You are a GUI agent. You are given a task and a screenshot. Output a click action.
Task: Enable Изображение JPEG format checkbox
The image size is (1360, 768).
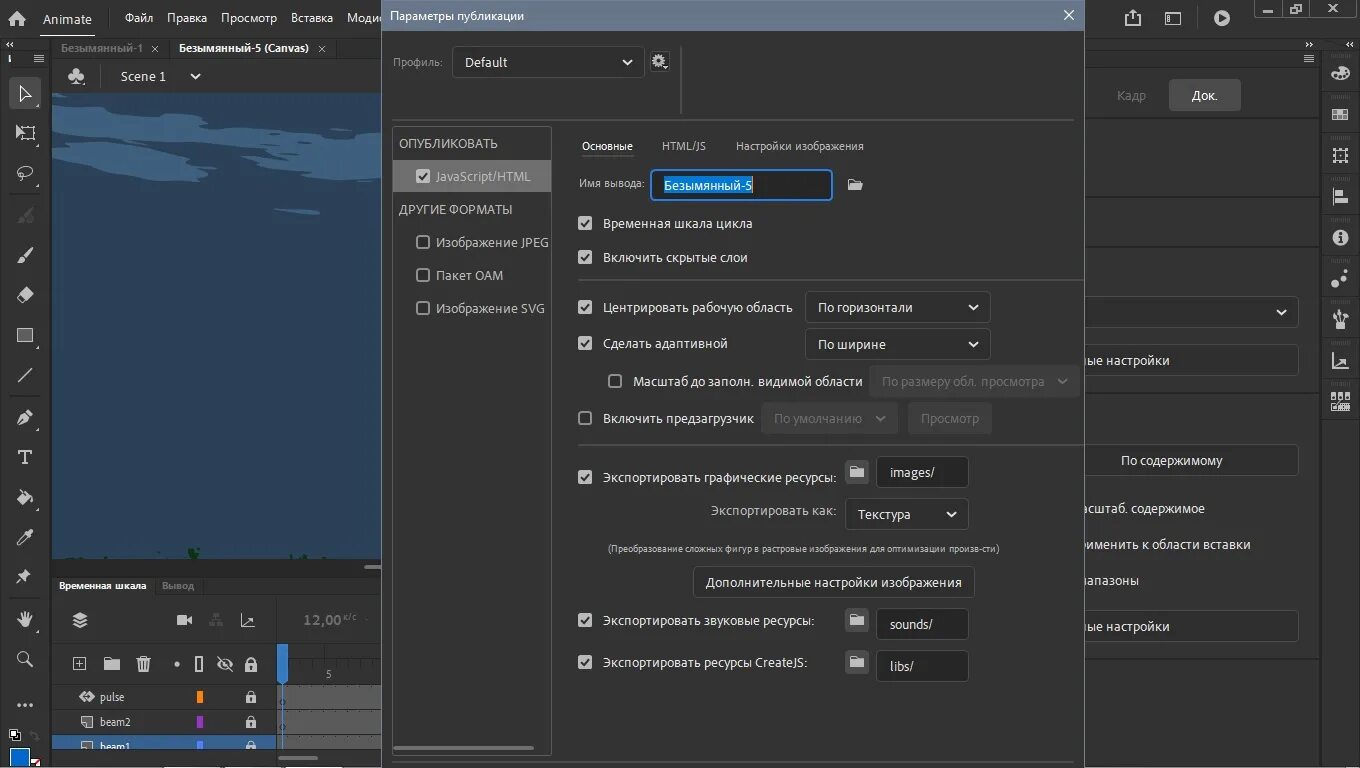[423, 242]
